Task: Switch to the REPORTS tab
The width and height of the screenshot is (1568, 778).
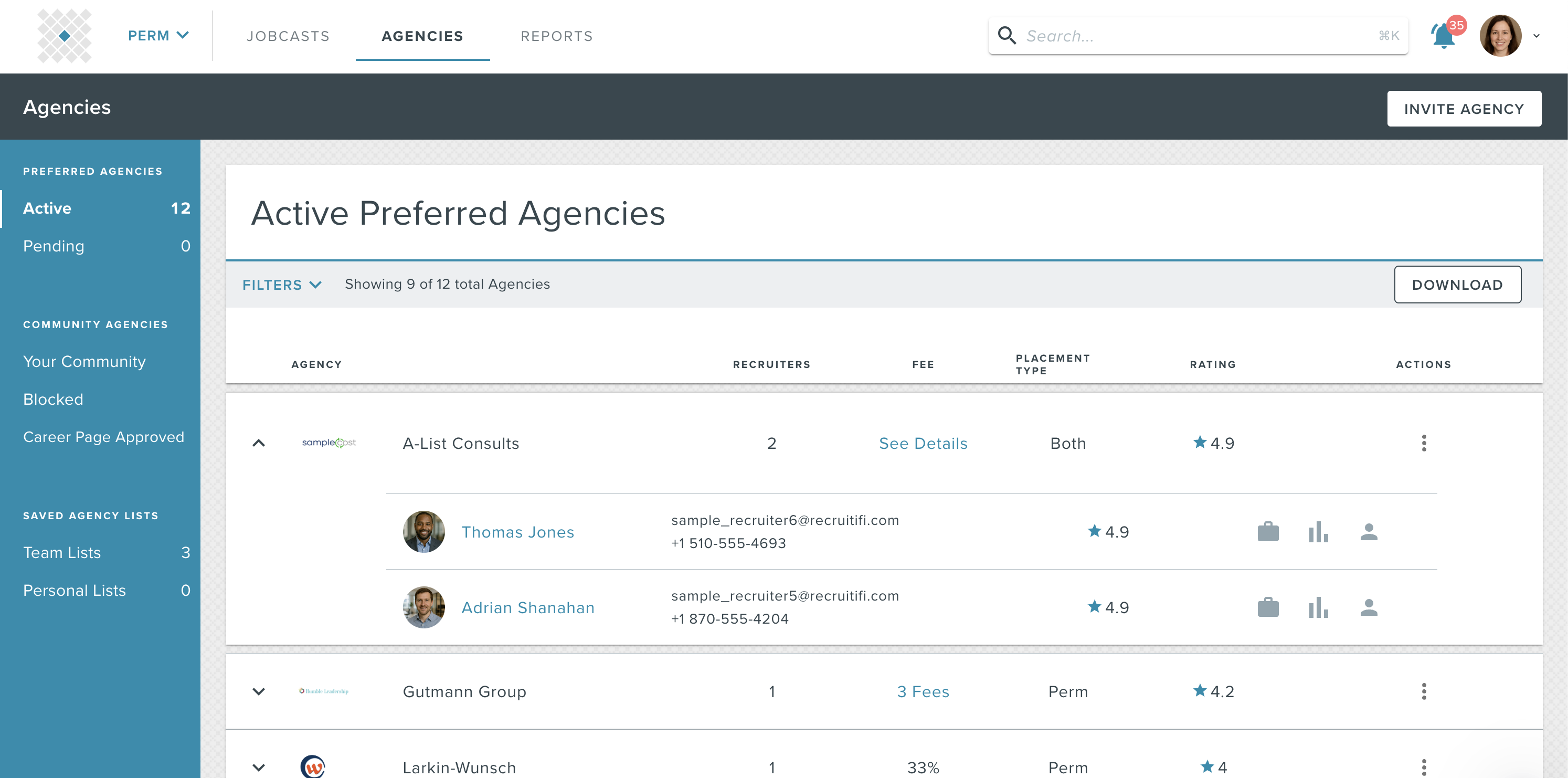Action: point(556,36)
